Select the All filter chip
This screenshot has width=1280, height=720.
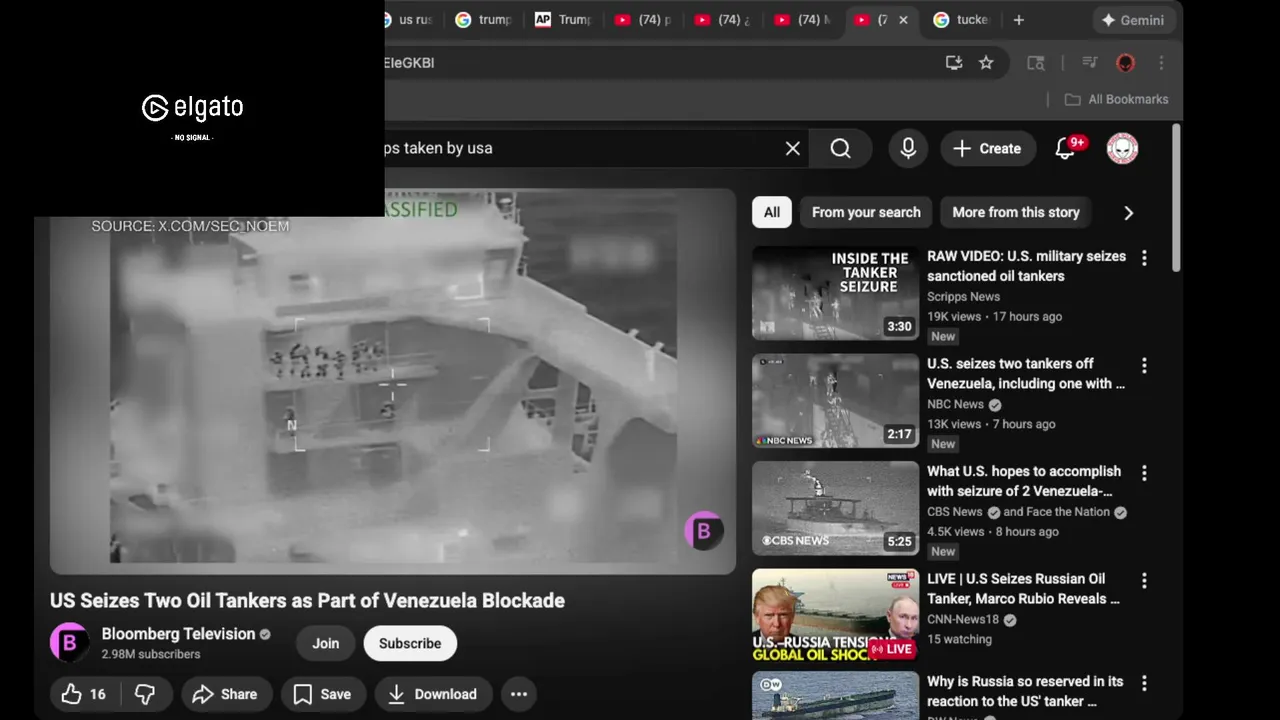pos(772,212)
